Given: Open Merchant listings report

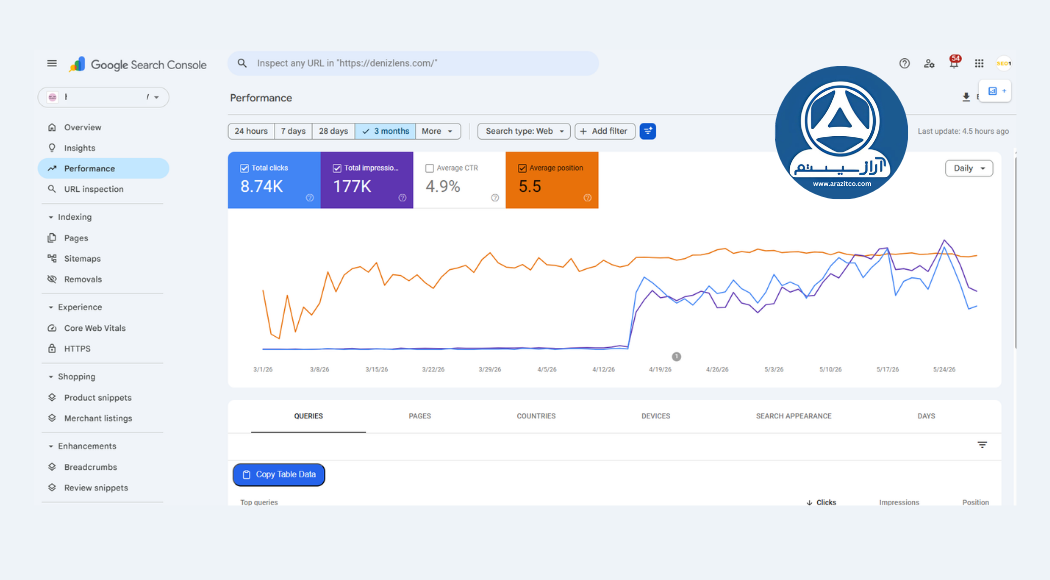Looking at the screenshot, I should (x=103, y=419).
